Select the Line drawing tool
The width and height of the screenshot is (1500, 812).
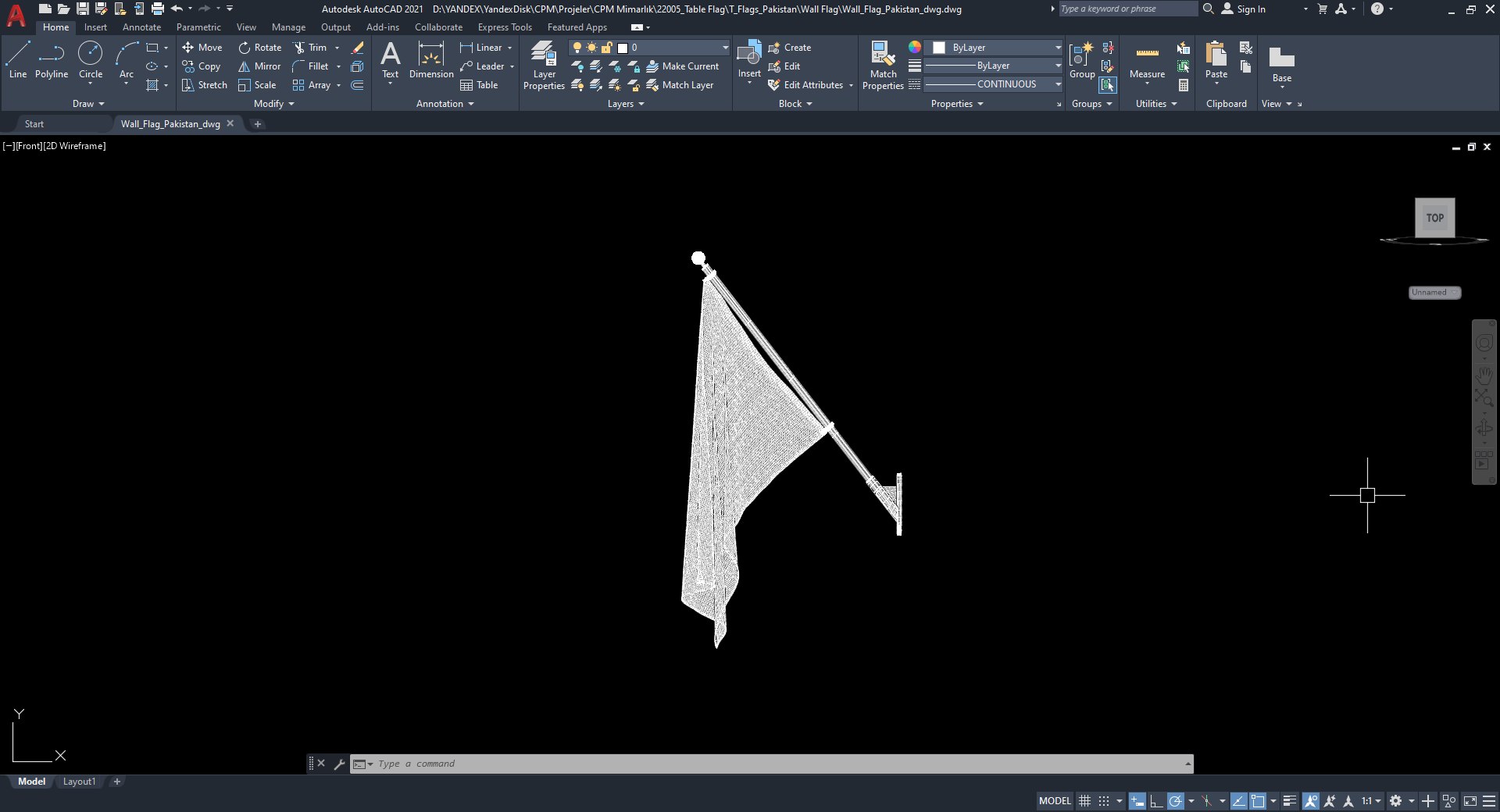coord(18,60)
